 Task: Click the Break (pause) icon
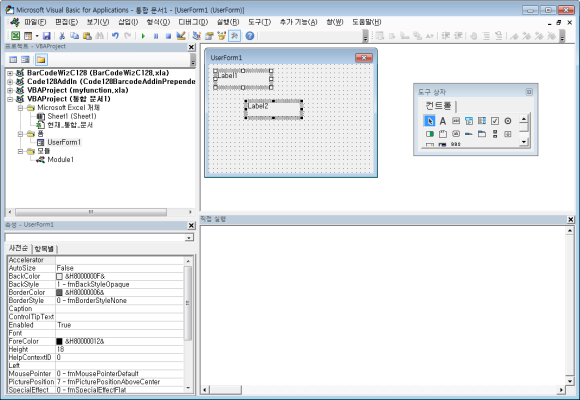pyautogui.click(x=156, y=36)
